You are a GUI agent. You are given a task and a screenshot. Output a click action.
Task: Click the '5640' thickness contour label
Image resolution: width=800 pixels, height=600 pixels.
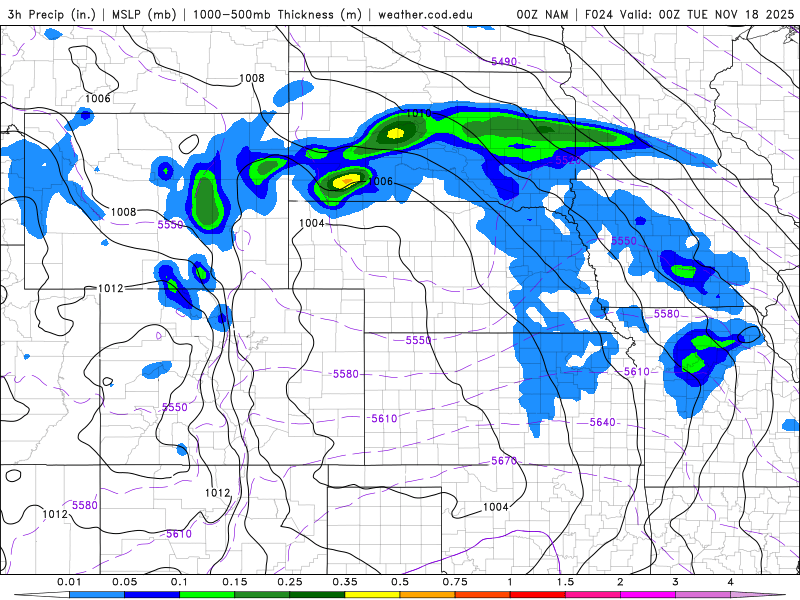coord(603,422)
